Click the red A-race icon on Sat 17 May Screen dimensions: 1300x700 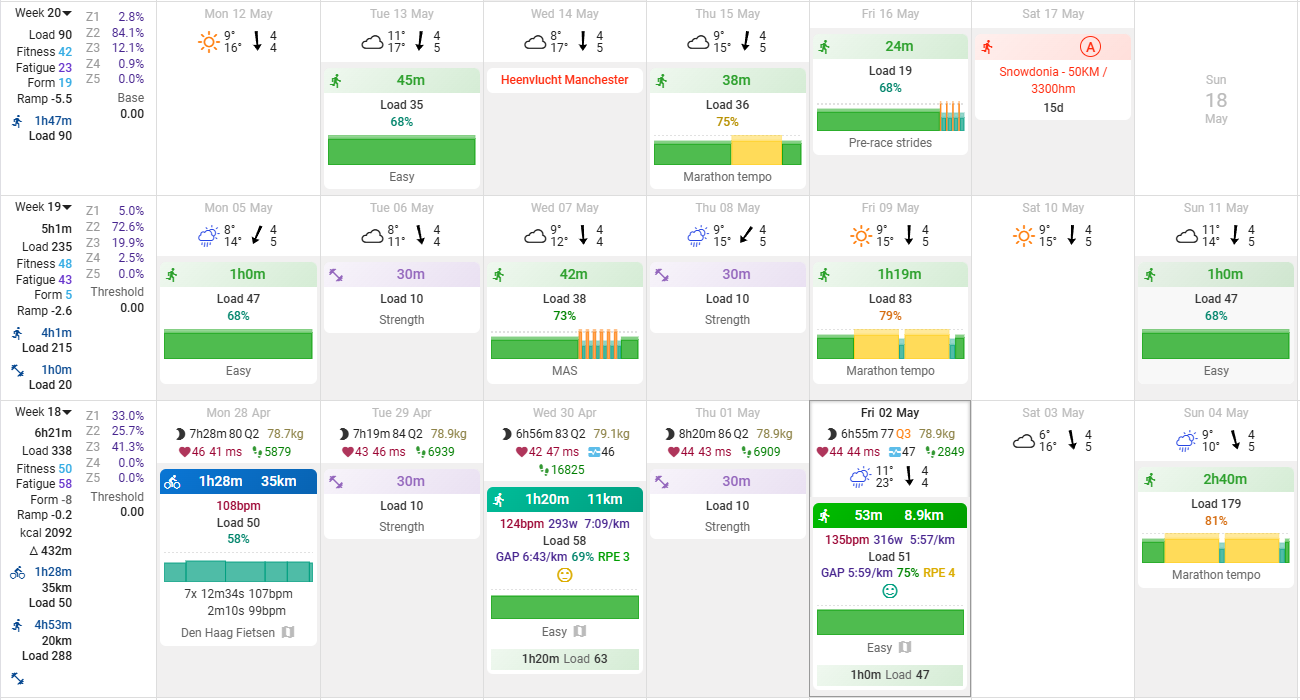(1089, 46)
